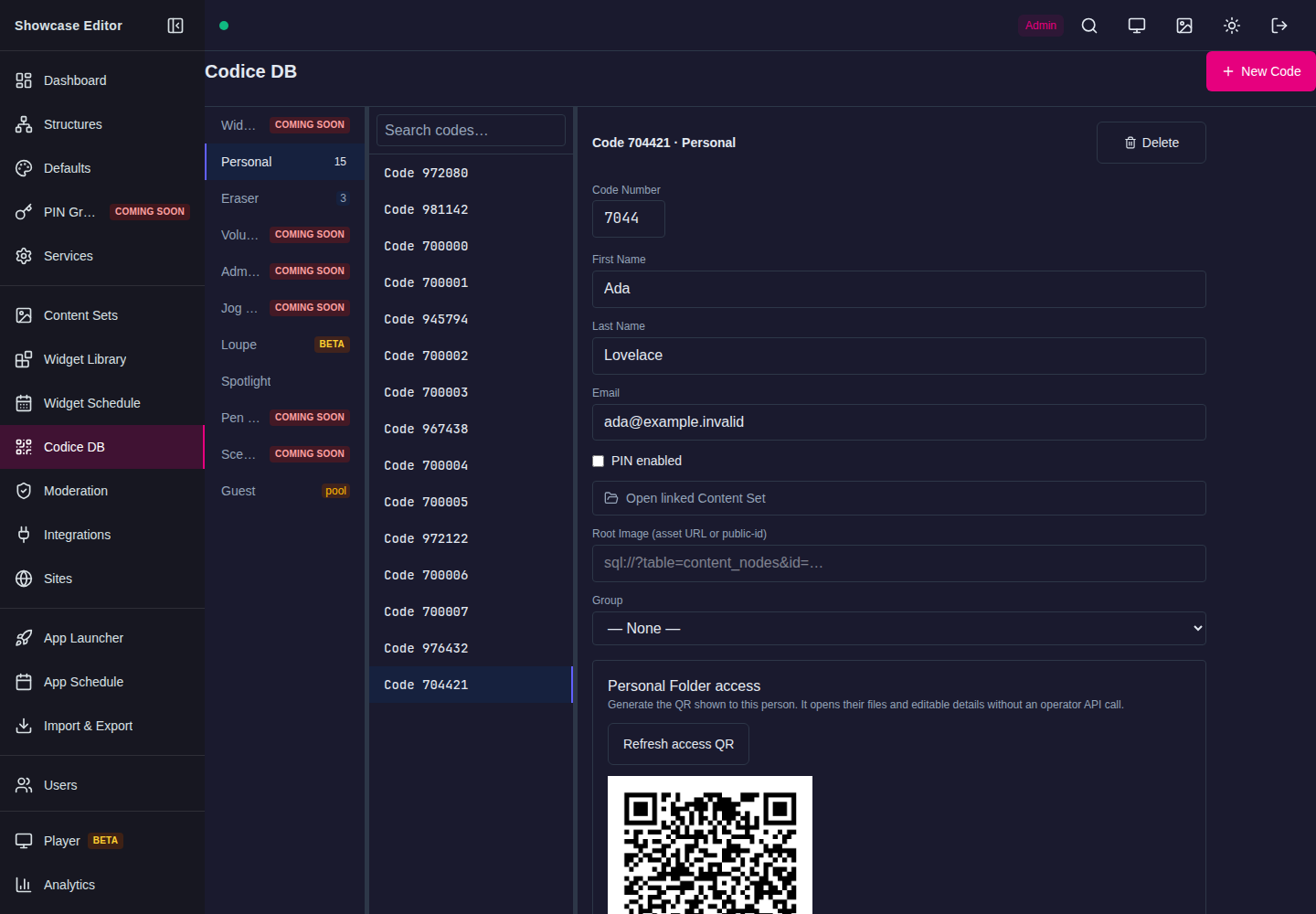Open the Dashboard menu label
Image resolution: width=1316 pixels, height=914 pixels.
75,80
